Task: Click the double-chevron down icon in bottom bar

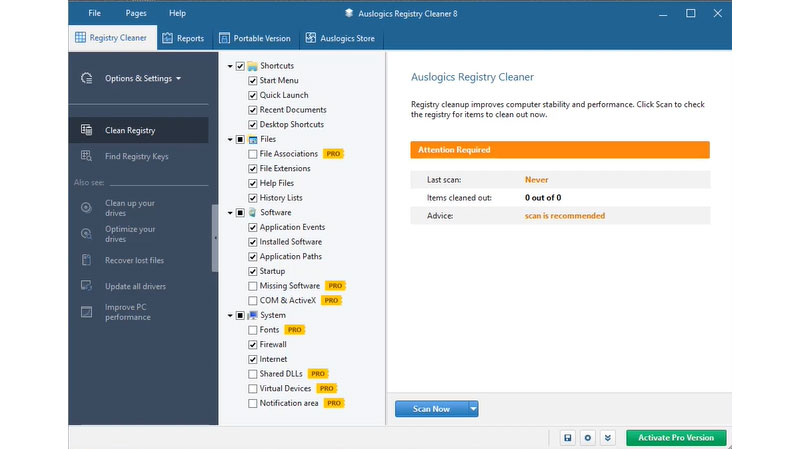Action: (608, 438)
